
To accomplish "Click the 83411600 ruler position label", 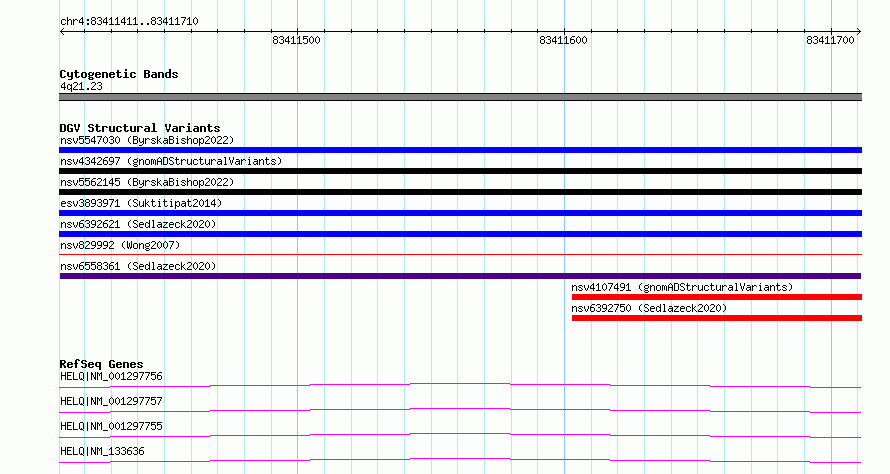I will click(563, 40).
